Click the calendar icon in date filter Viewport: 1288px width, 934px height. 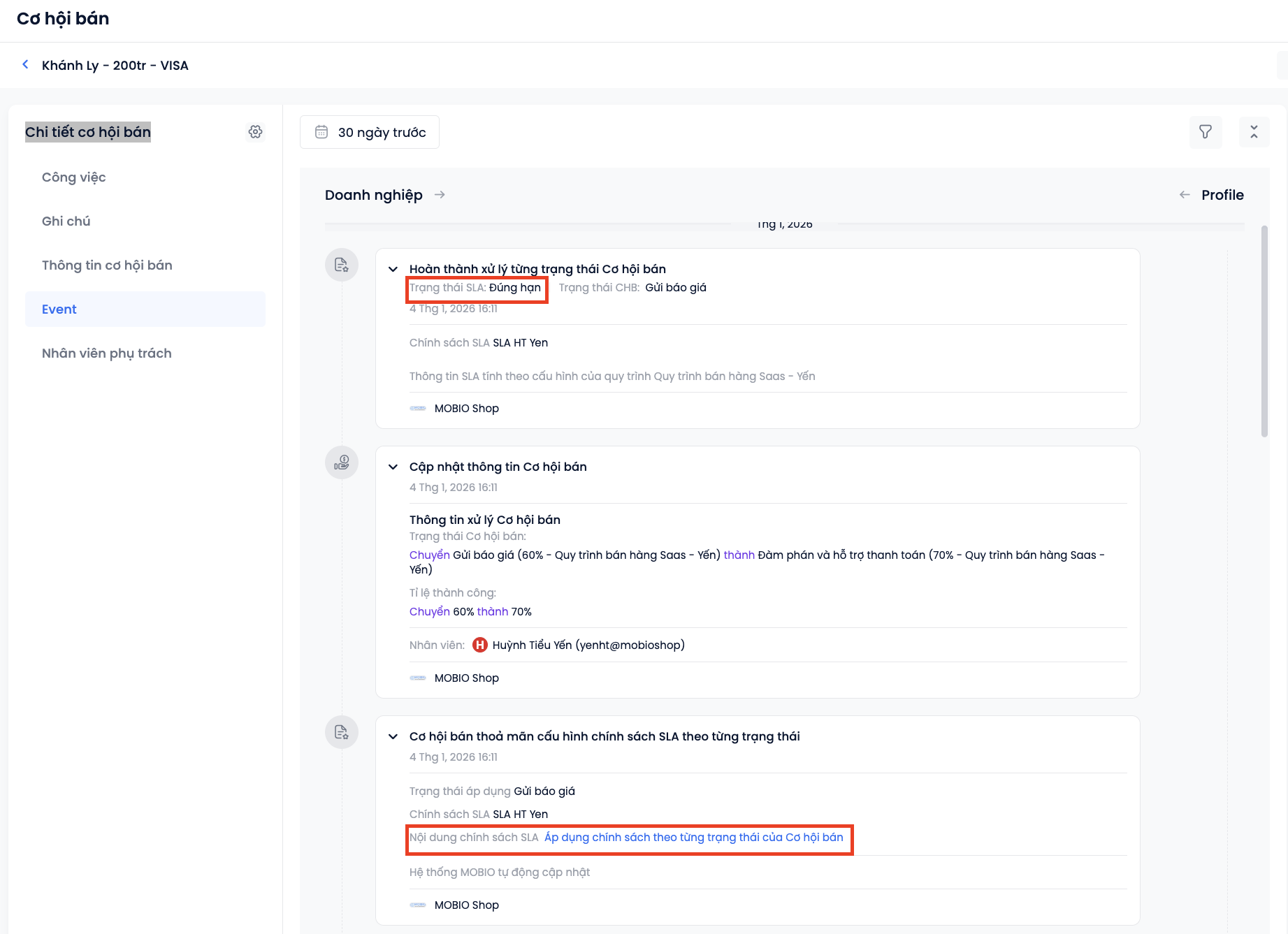click(x=321, y=132)
